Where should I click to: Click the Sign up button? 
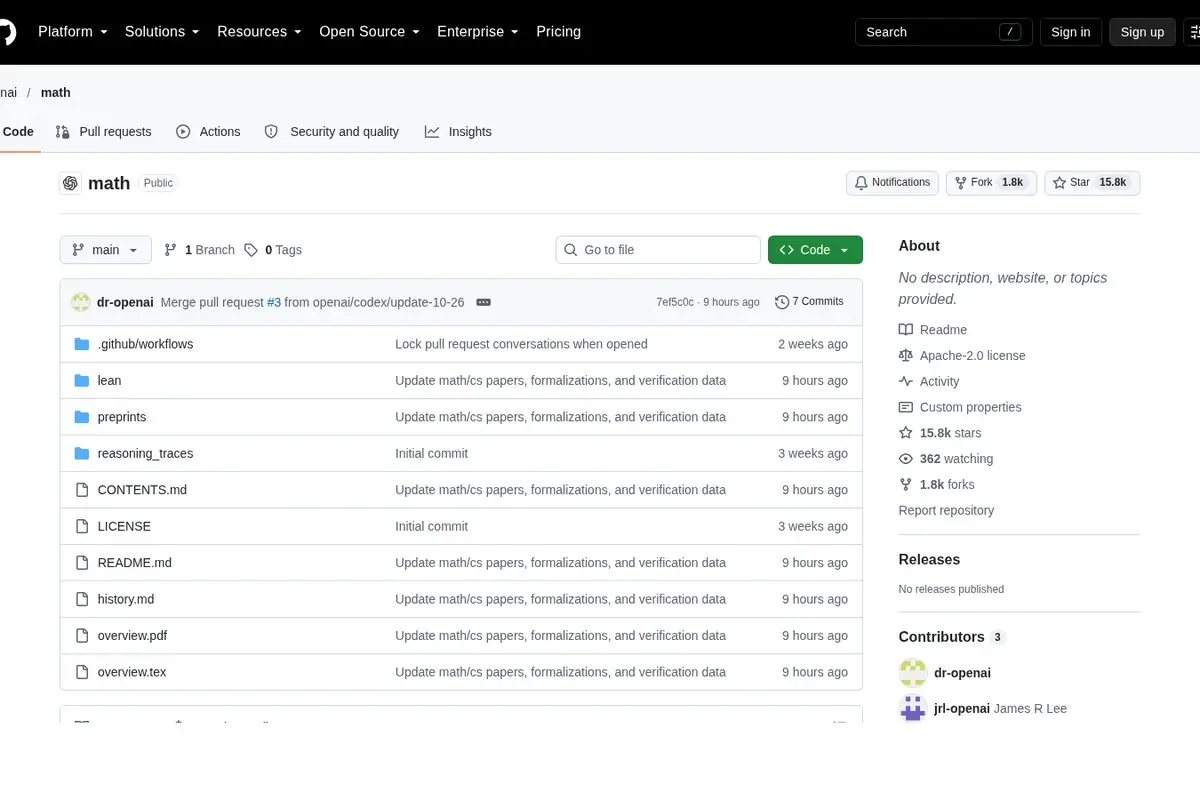[1142, 32]
